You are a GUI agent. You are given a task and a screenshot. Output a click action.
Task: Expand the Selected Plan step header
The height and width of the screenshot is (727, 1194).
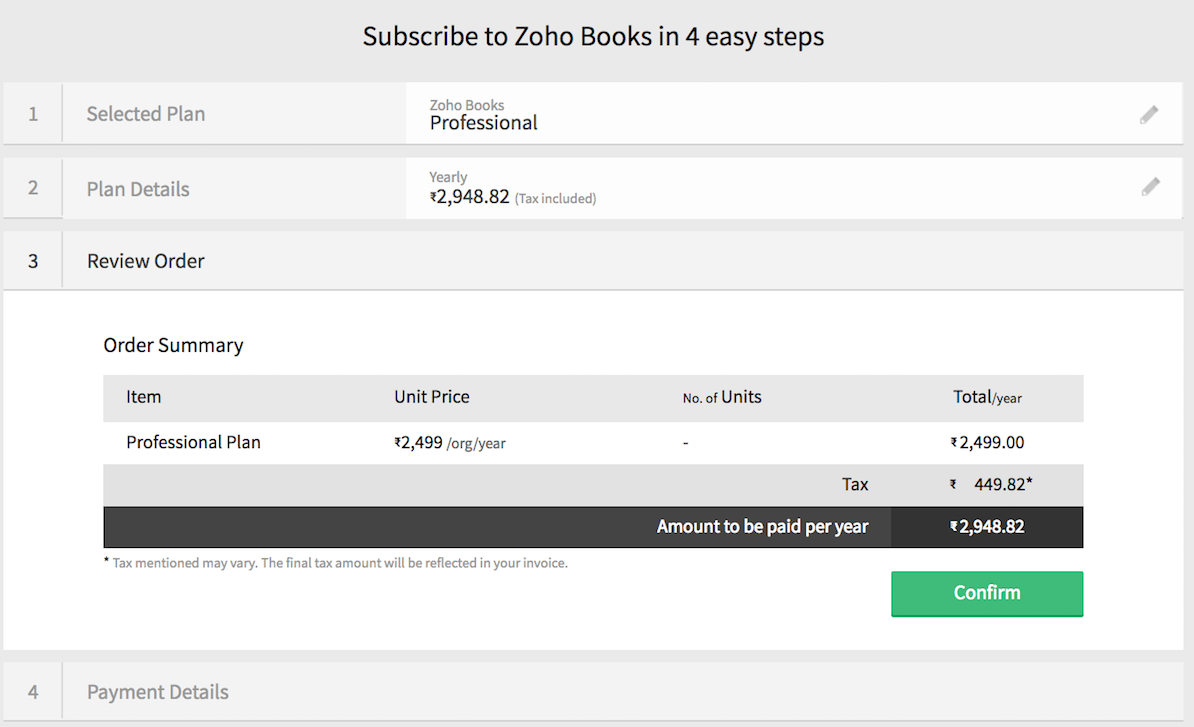tap(146, 114)
